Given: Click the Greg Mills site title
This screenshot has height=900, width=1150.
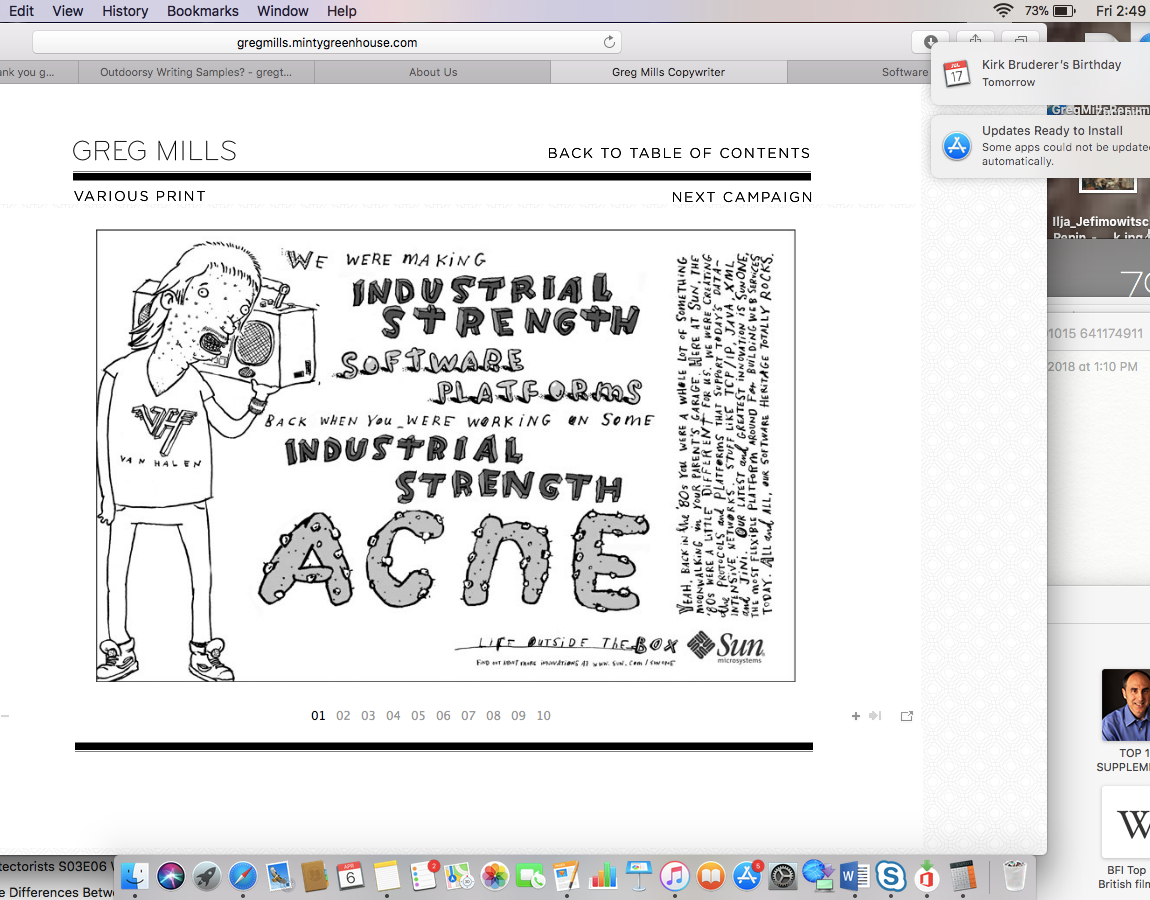Looking at the screenshot, I should click(154, 151).
